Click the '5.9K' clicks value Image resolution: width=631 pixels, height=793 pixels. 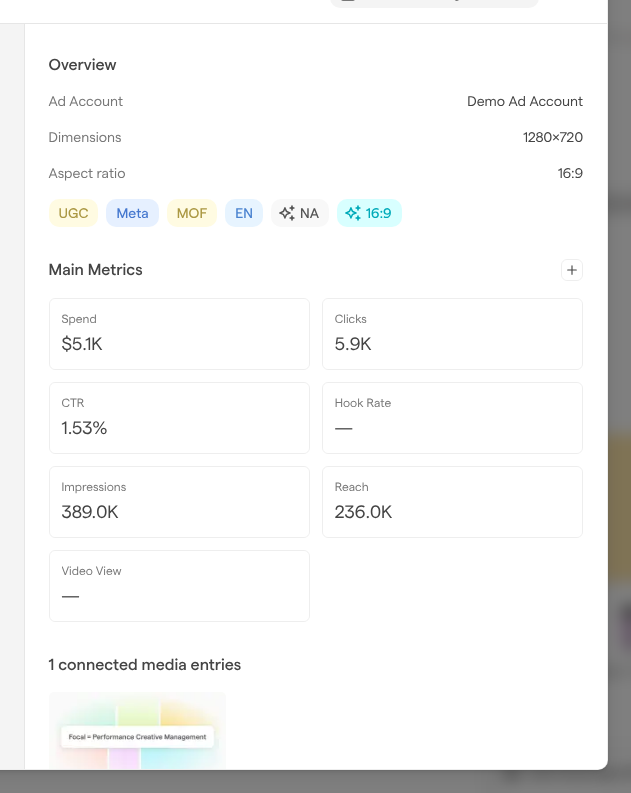tap(353, 344)
